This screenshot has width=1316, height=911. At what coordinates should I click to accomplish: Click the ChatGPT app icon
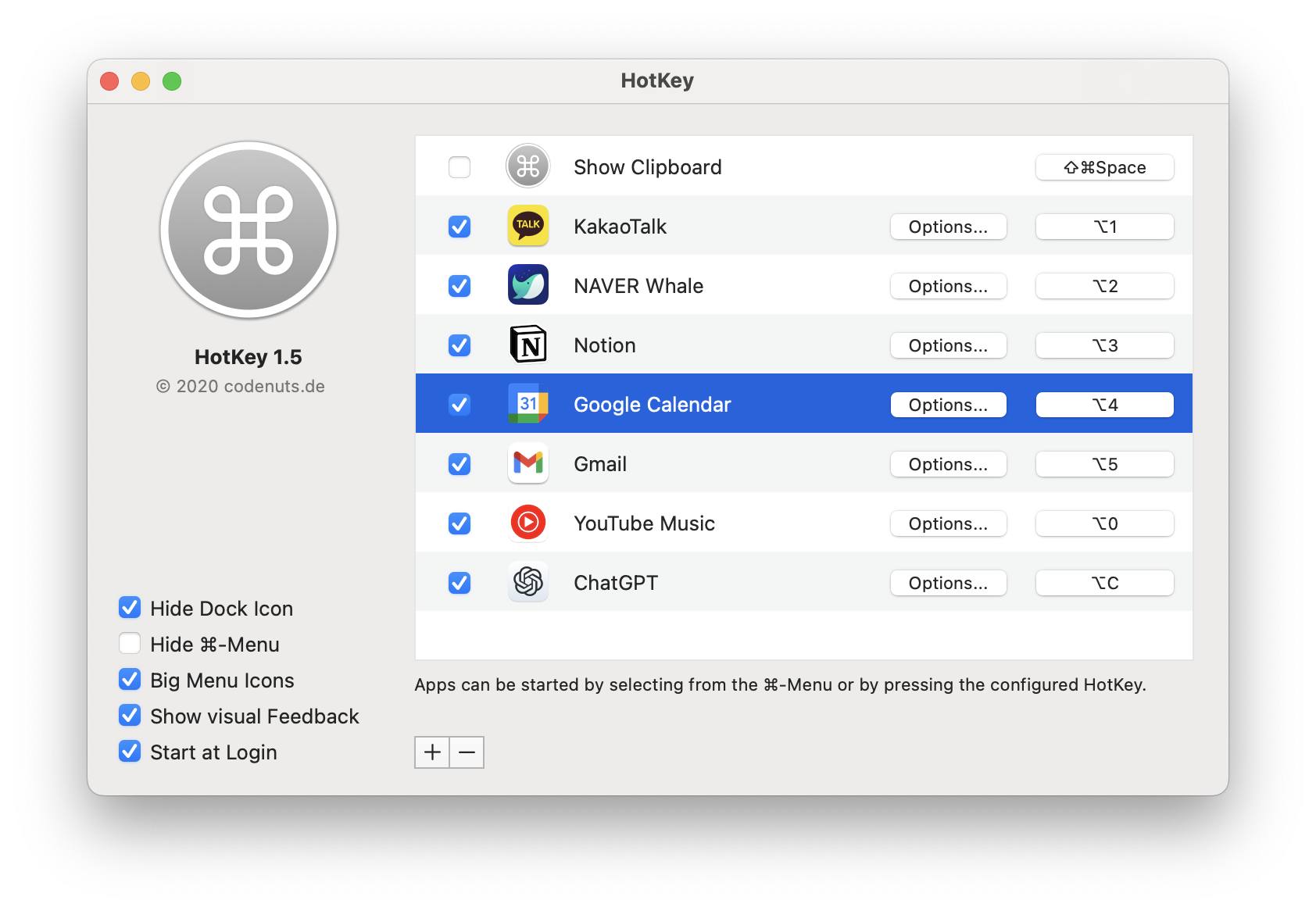[x=528, y=582]
